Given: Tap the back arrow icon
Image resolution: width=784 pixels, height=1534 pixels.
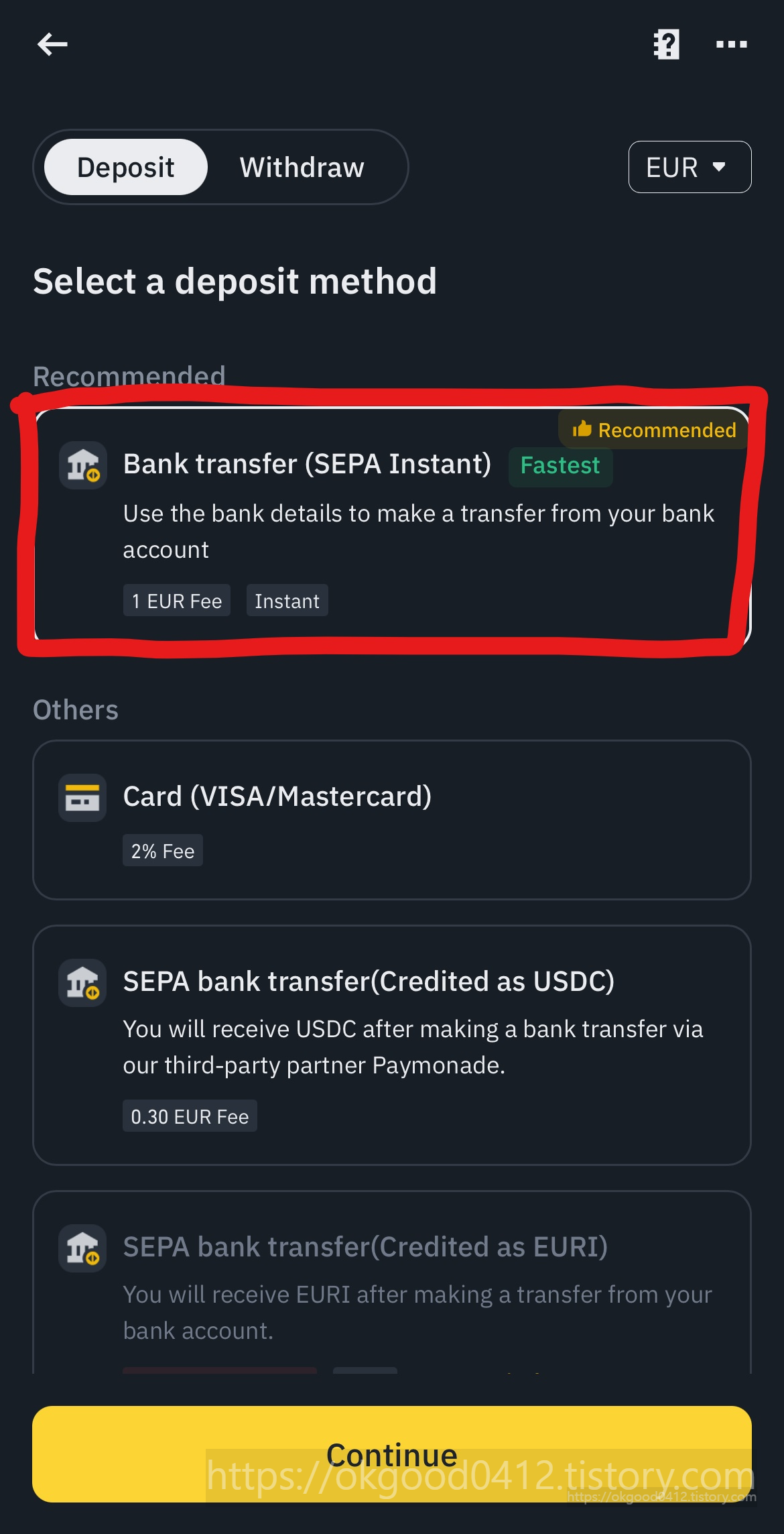Looking at the screenshot, I should click(52, 44).
